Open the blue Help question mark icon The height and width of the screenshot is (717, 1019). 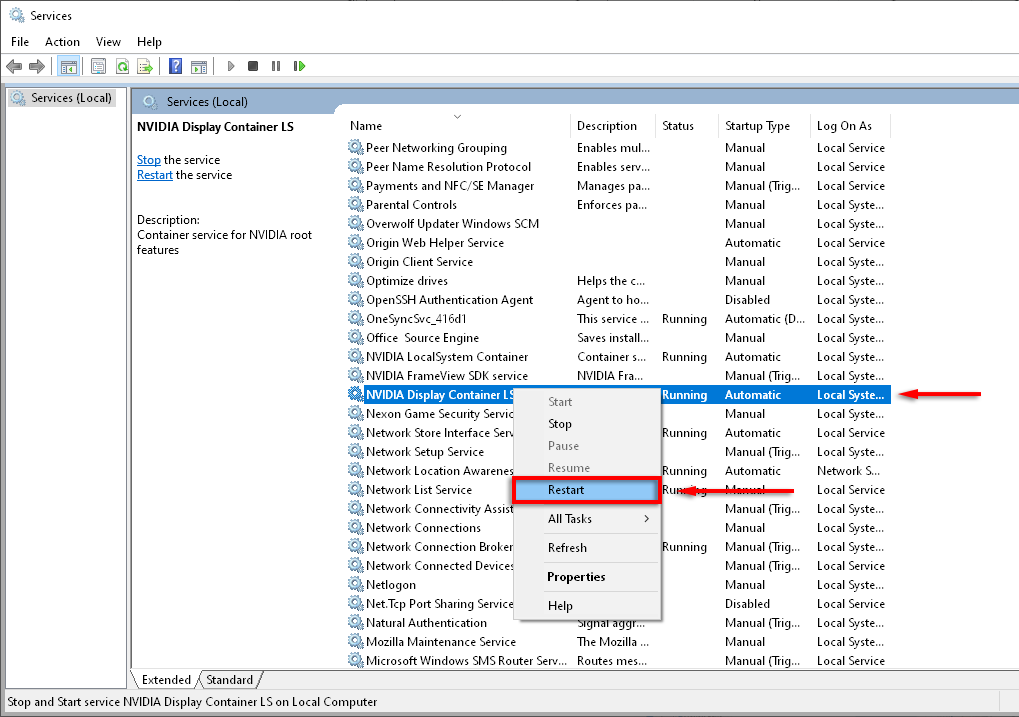(x=175, y=66)
